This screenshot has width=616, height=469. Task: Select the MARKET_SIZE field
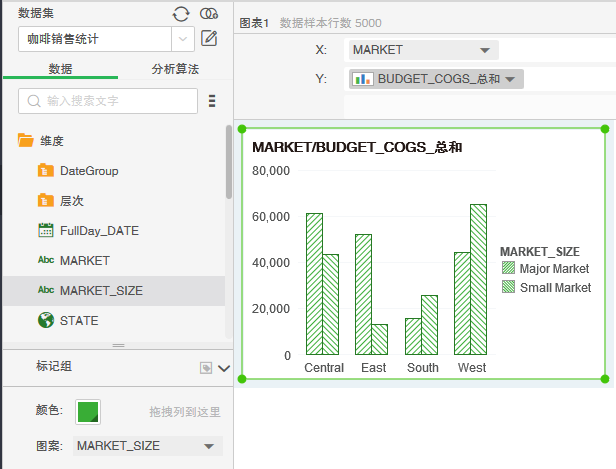(x=100, y=291)
